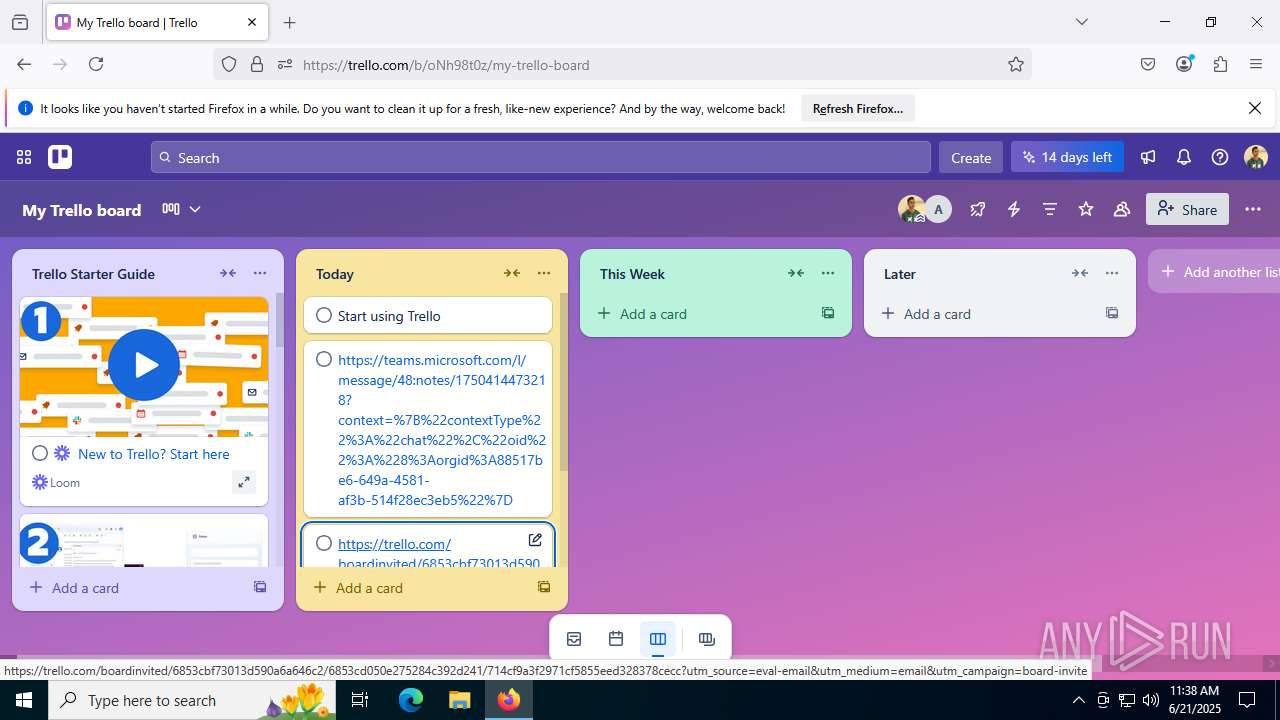Screen dimensions: 1280x720
Task: Open the board filter icon
Action: click(1050, 209)
